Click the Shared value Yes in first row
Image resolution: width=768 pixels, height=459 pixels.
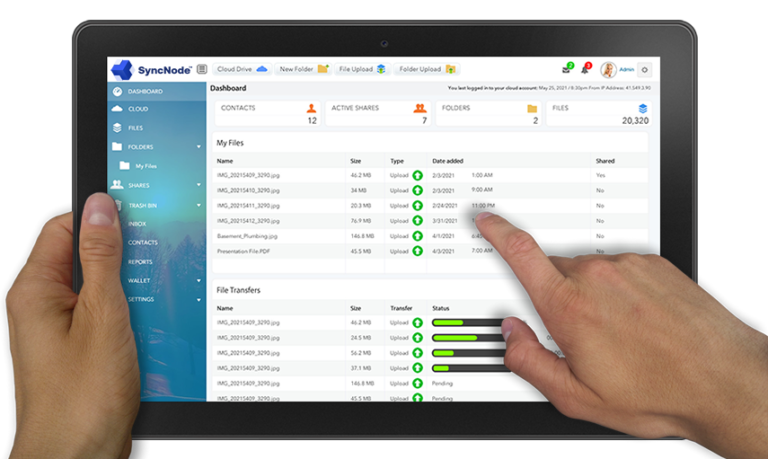[x=600, y=175]
